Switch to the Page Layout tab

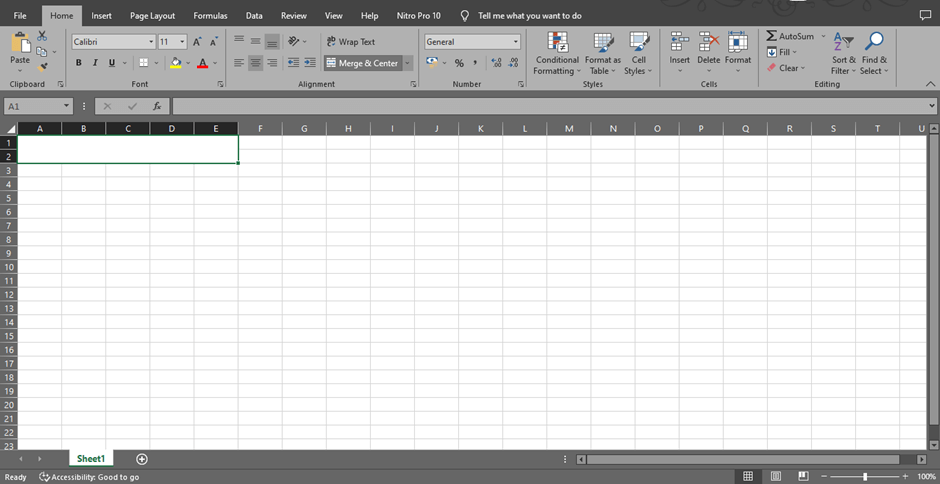[x=152, y=16]
